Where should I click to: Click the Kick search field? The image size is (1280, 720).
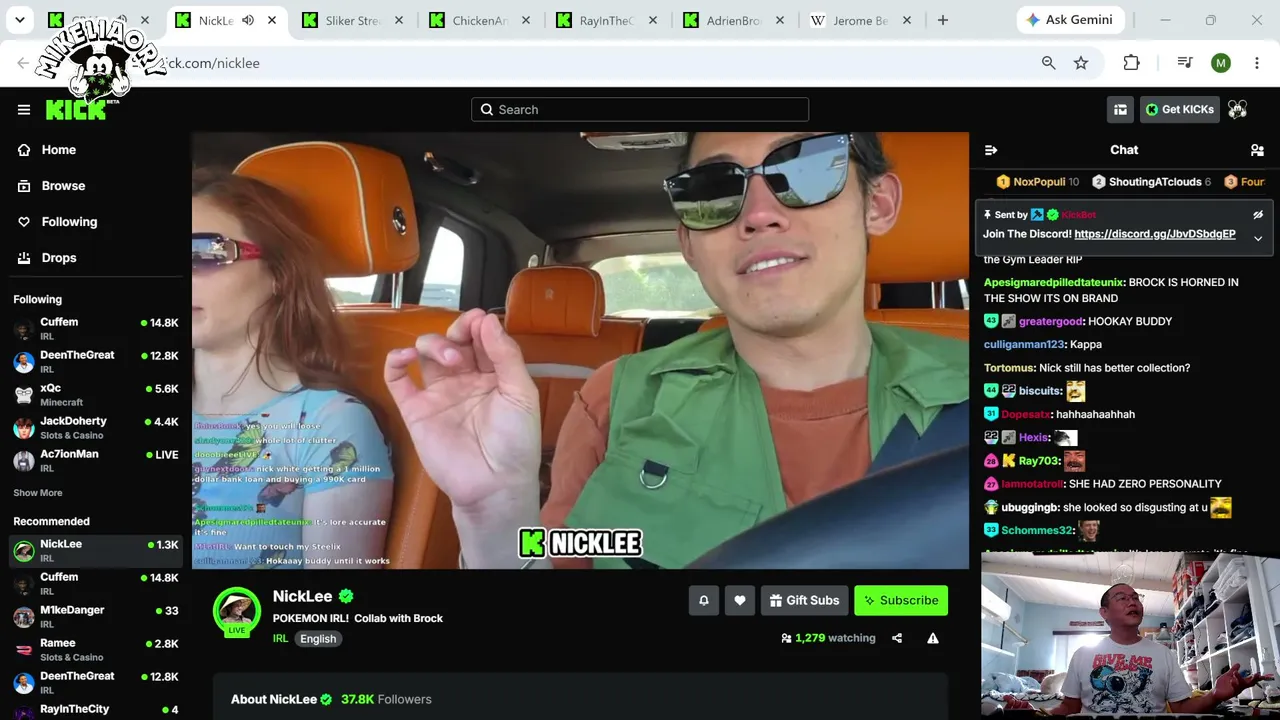(640, 110)
